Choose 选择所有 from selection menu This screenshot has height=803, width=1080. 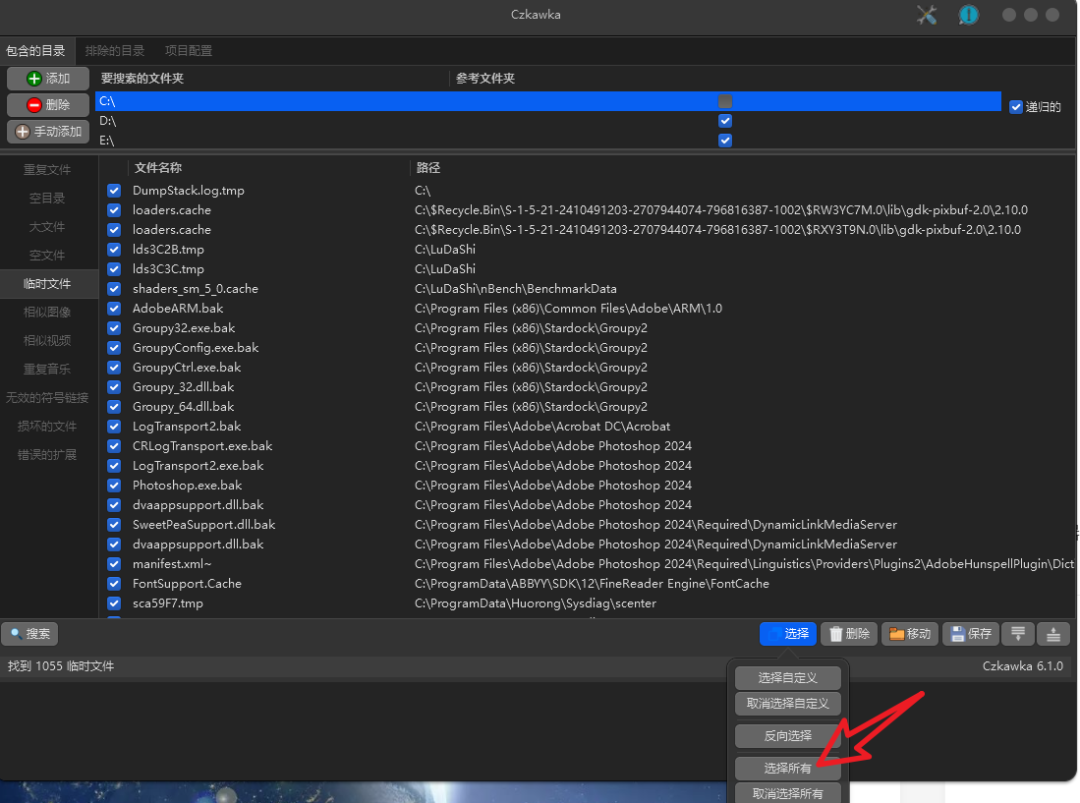(x=787, y=768)
